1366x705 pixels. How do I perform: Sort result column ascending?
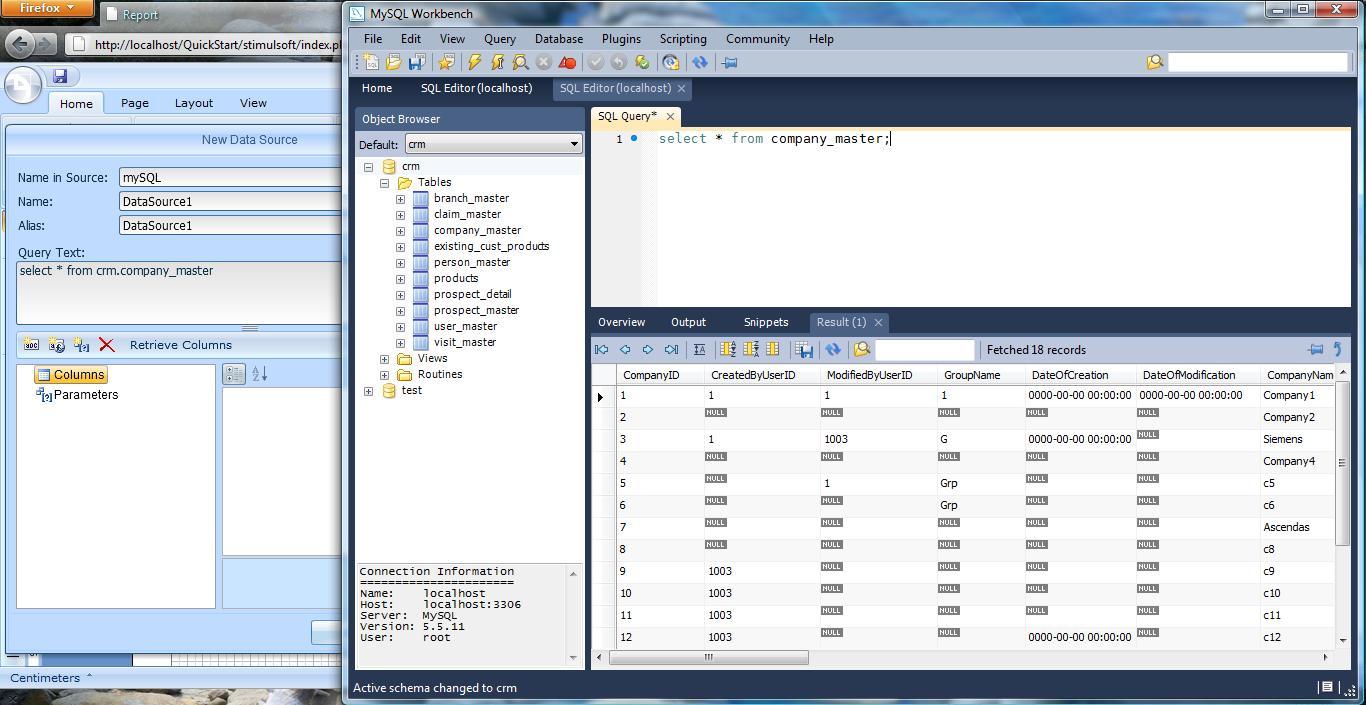728,350
